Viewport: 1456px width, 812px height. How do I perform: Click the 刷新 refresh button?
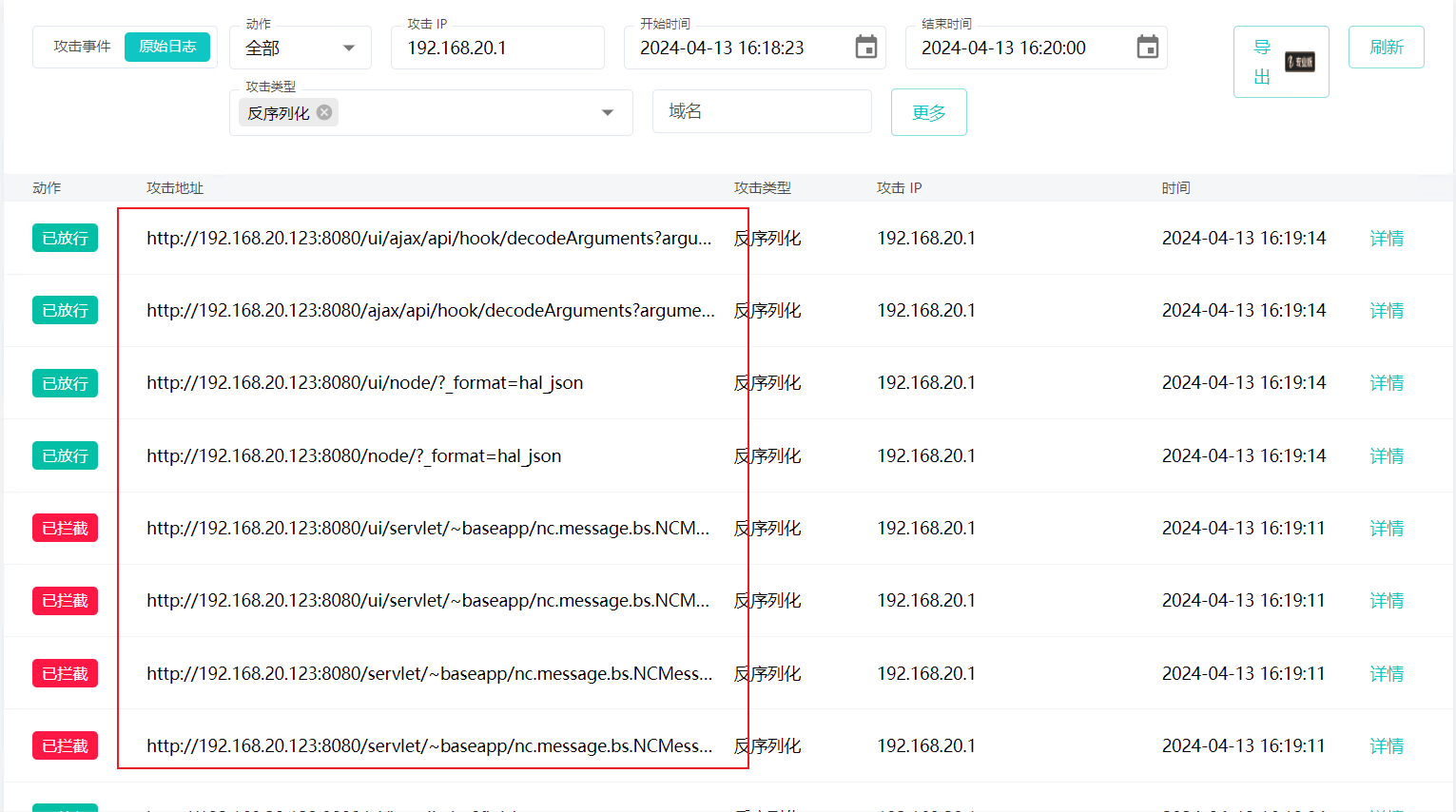click(x=1387, y=47)
